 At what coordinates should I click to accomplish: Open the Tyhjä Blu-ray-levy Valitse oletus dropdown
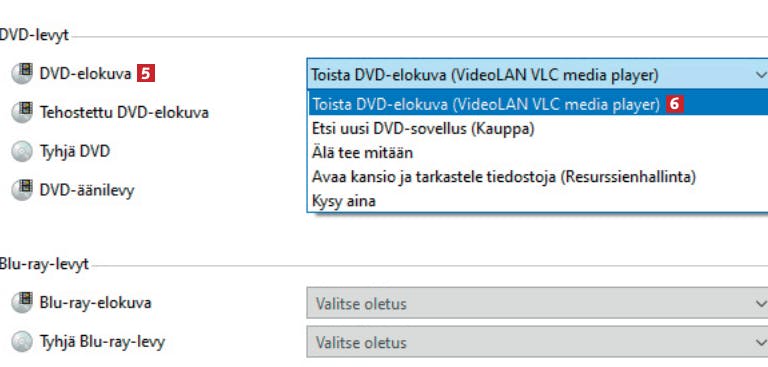tap(537, 342)
